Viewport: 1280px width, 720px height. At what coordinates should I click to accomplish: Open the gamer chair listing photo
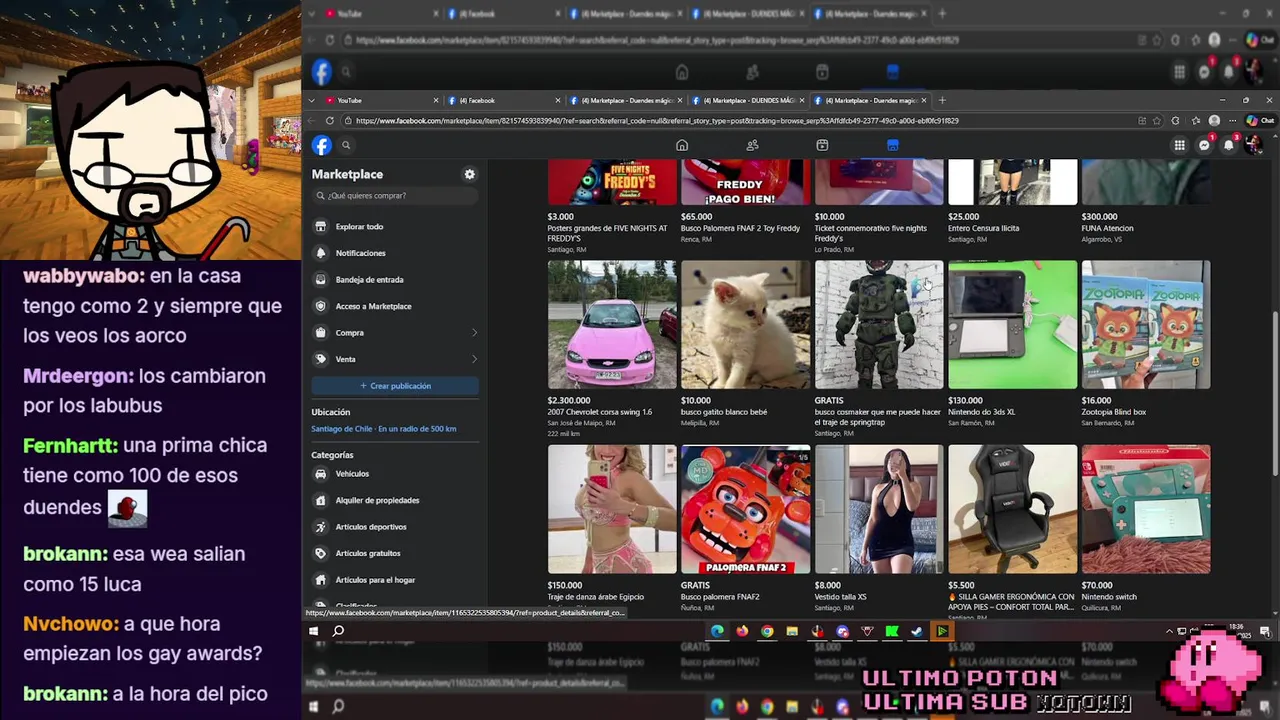(x=1013, y=509)
